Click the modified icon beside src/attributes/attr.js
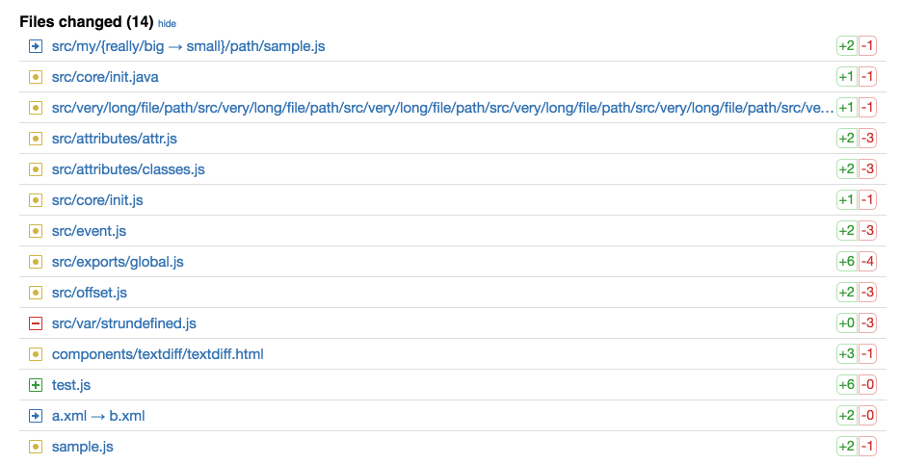 tap(35, 139)
